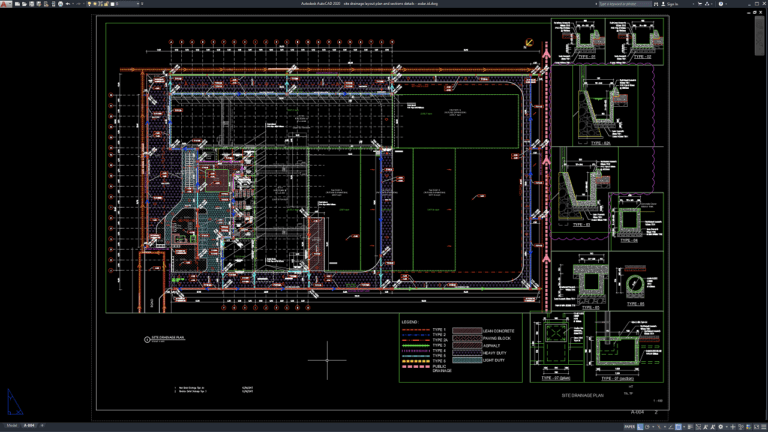Expand the Sign In dropdown arrow
Screen dimensions: 768x432
pyautogui.click(x=693, y=4)
